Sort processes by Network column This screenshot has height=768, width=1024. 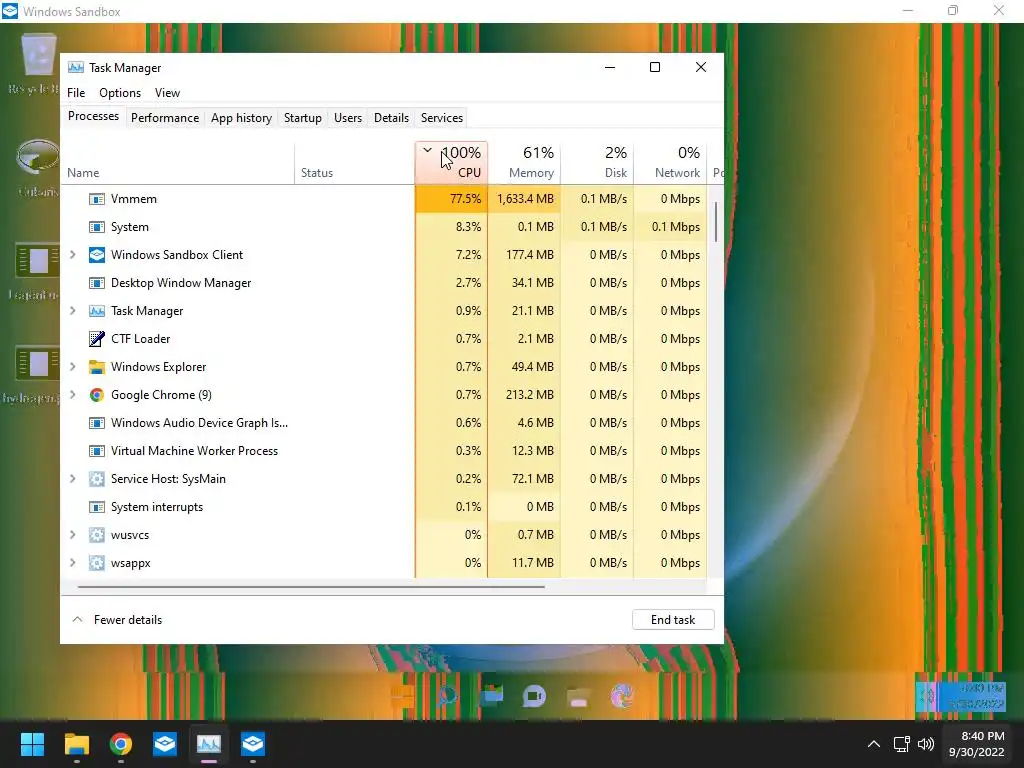pyautogui.click(x=671, y=163)
